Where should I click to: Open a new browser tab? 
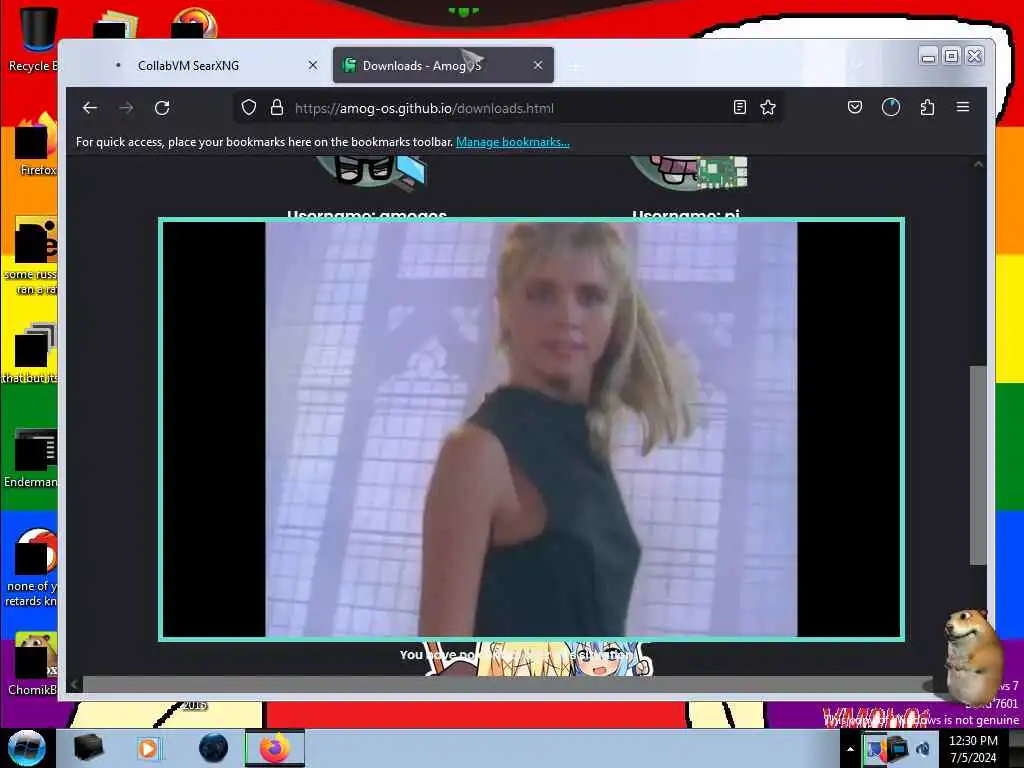point(575,66)
